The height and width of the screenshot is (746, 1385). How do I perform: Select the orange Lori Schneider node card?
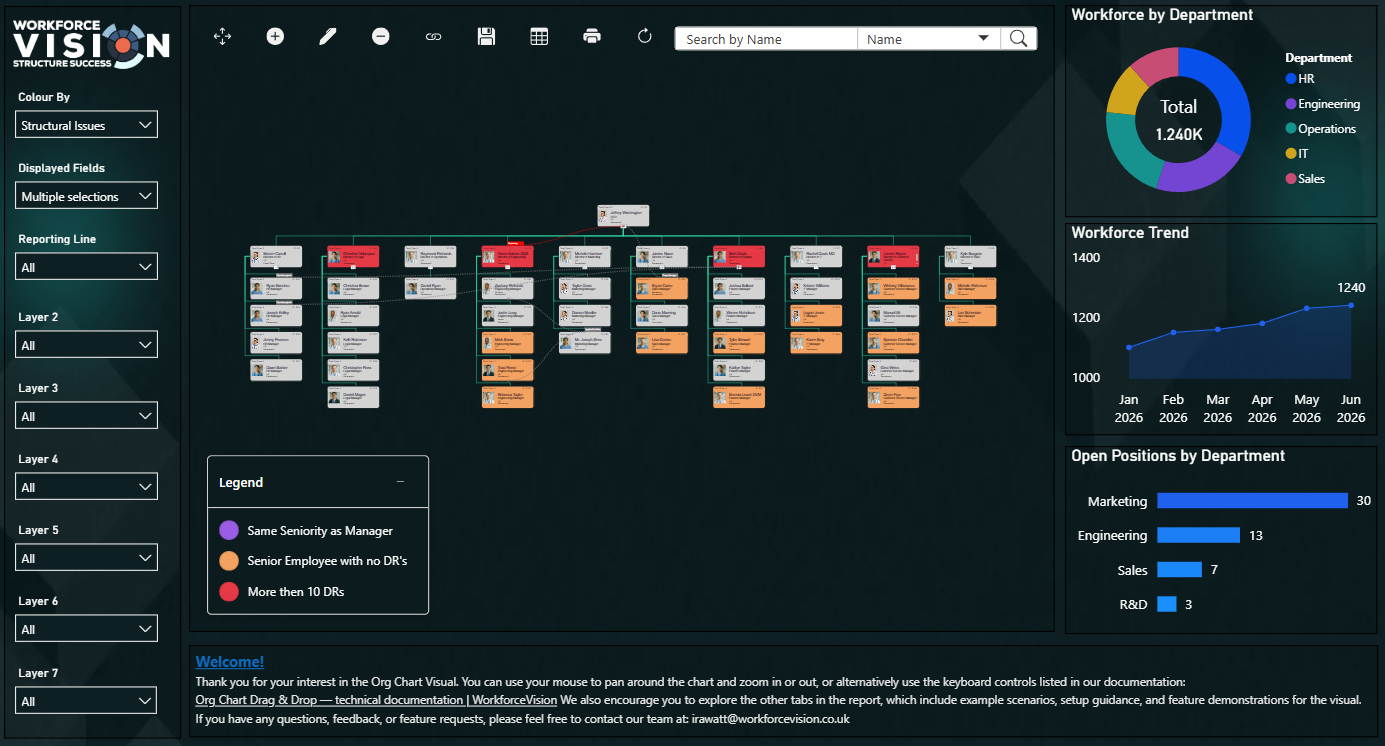(970, 315)
